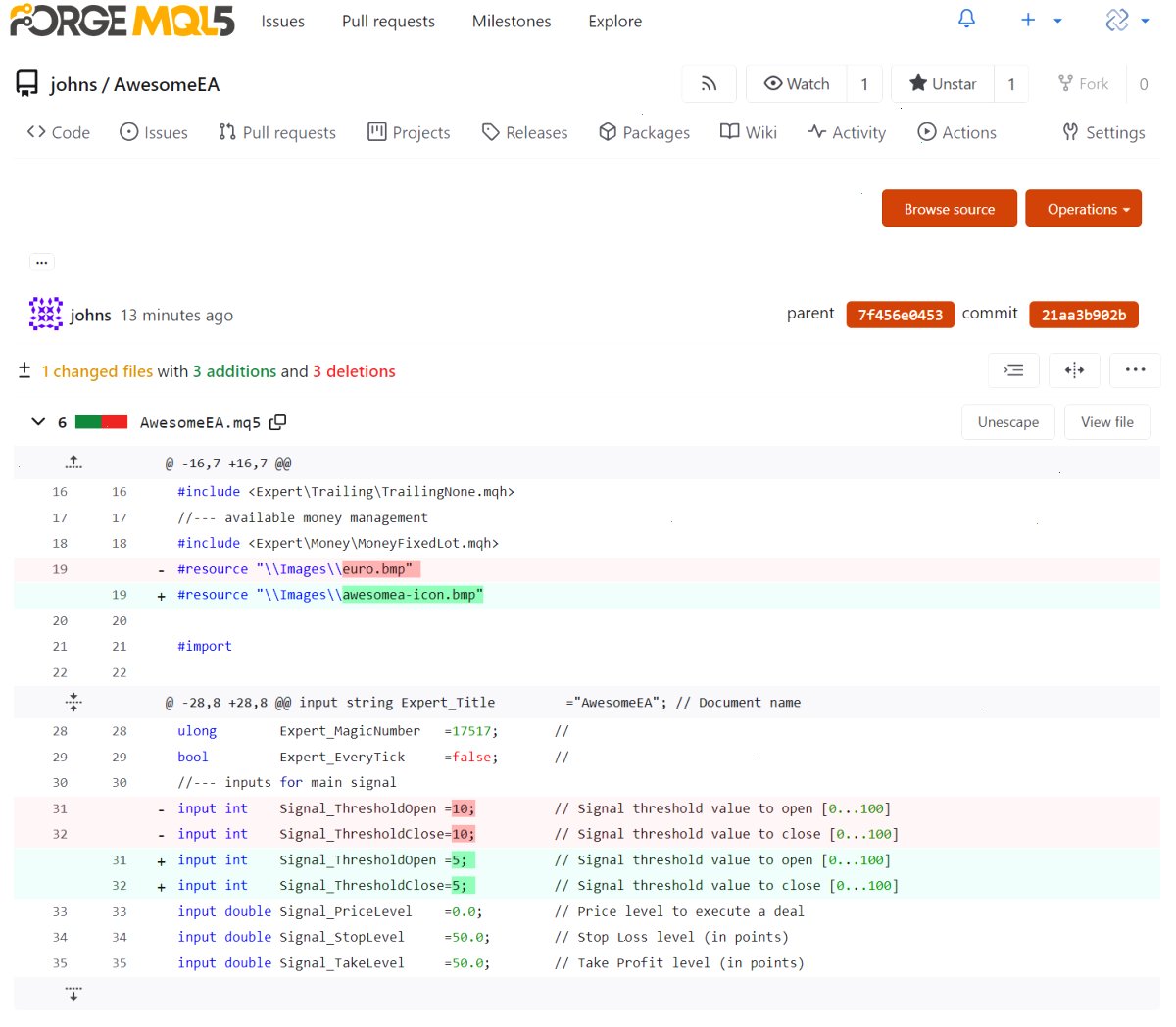Collapse the AwesomeEA.mq5 file diff chevron
Screen dimensions: 1176x1027
38,422
